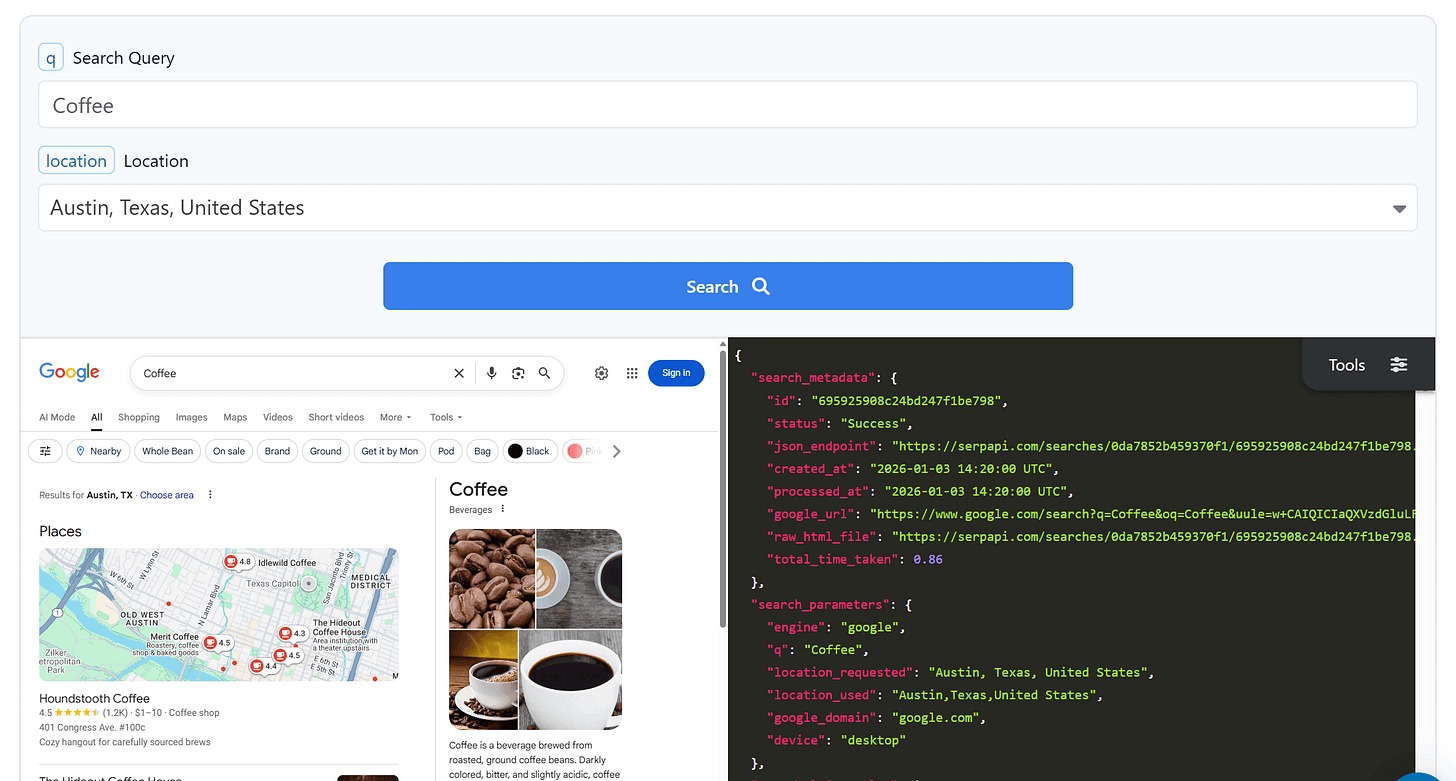Click the magnifier icon in Google search box
The width and height of the screenshot is (1456, 781).
(544, 373)
